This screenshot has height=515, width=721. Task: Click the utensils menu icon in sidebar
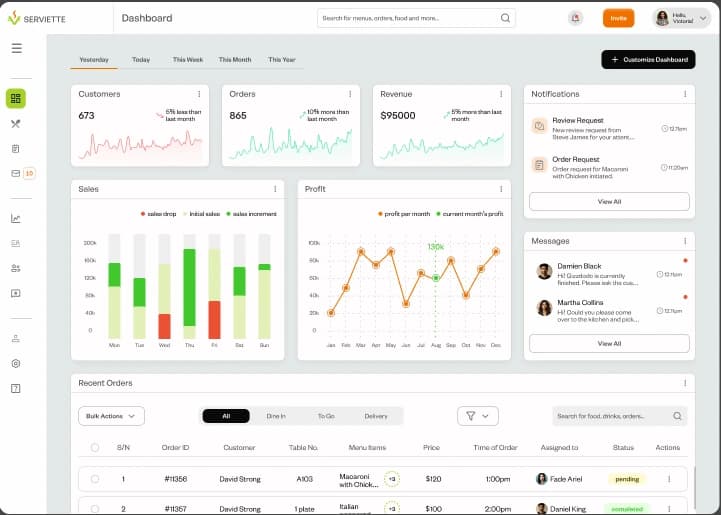(x=16, y=124)
